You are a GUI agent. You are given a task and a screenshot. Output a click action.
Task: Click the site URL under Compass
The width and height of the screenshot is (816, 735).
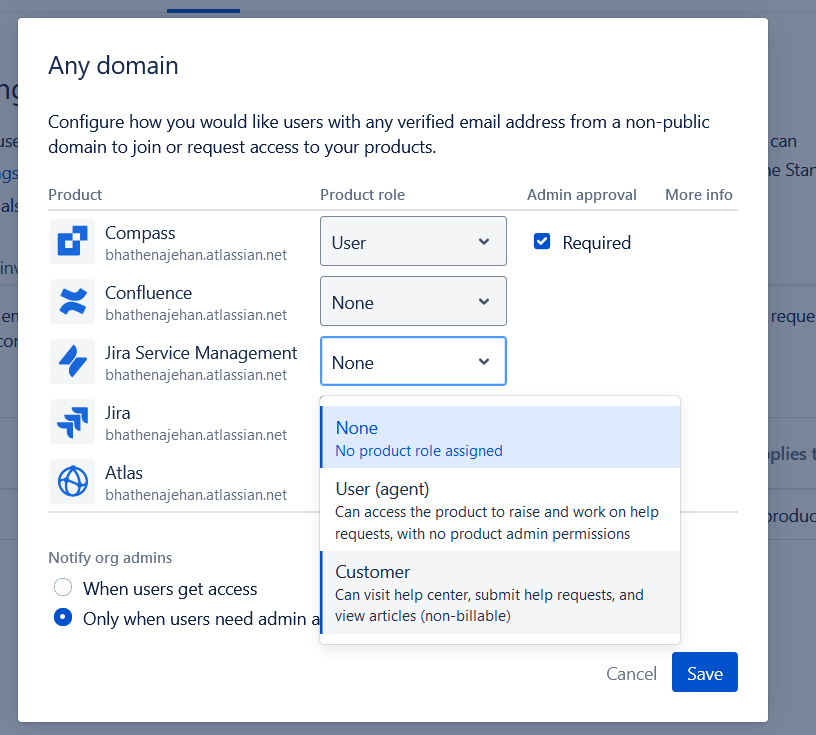point(196,255)
